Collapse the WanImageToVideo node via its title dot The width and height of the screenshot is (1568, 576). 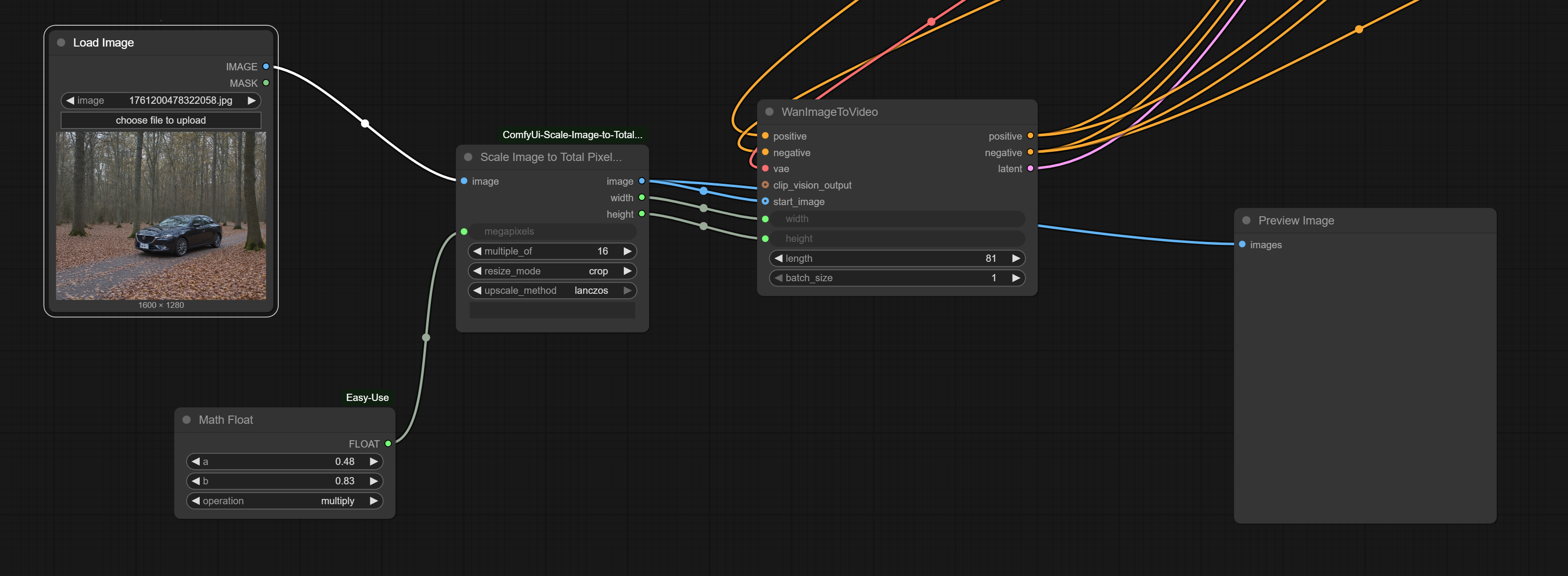pos(769,112)
